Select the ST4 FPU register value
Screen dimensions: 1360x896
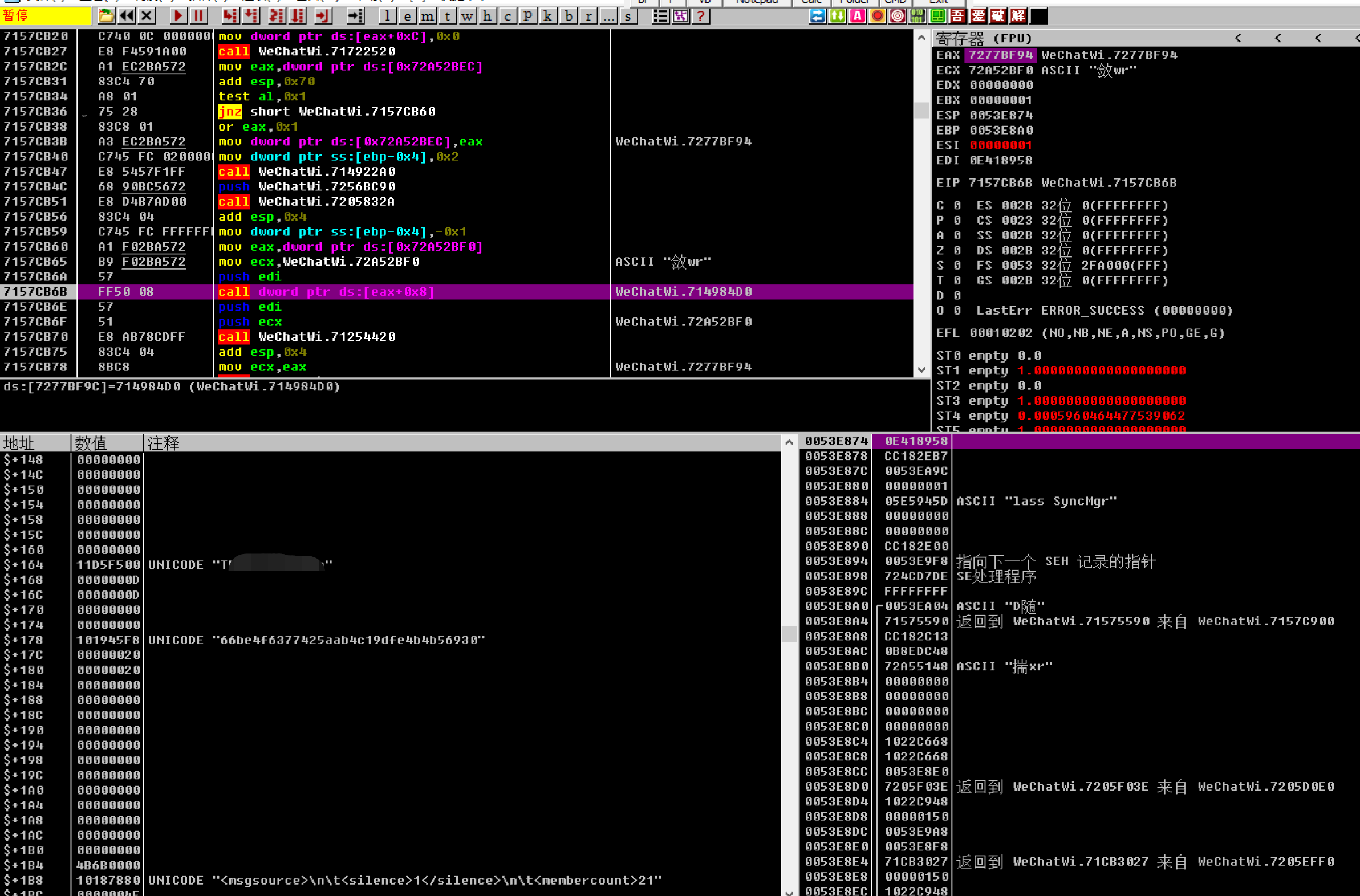tap(1101, 416)
